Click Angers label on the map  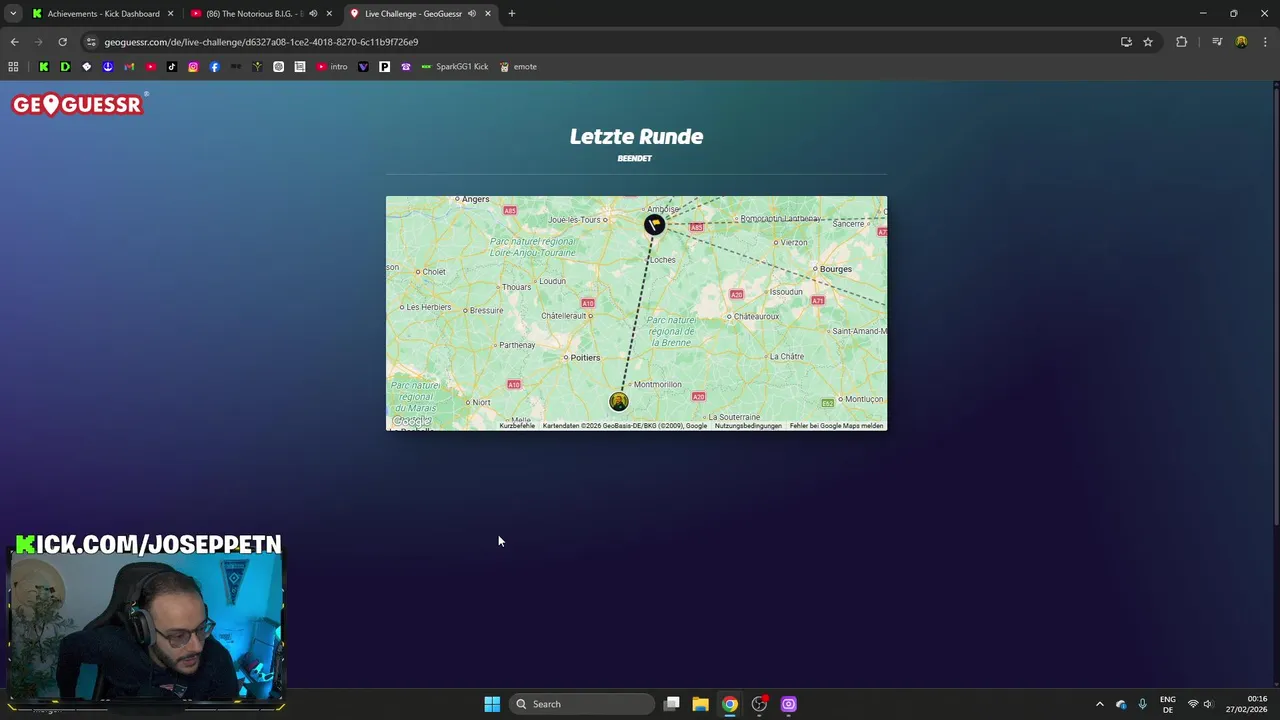[476, 199]
